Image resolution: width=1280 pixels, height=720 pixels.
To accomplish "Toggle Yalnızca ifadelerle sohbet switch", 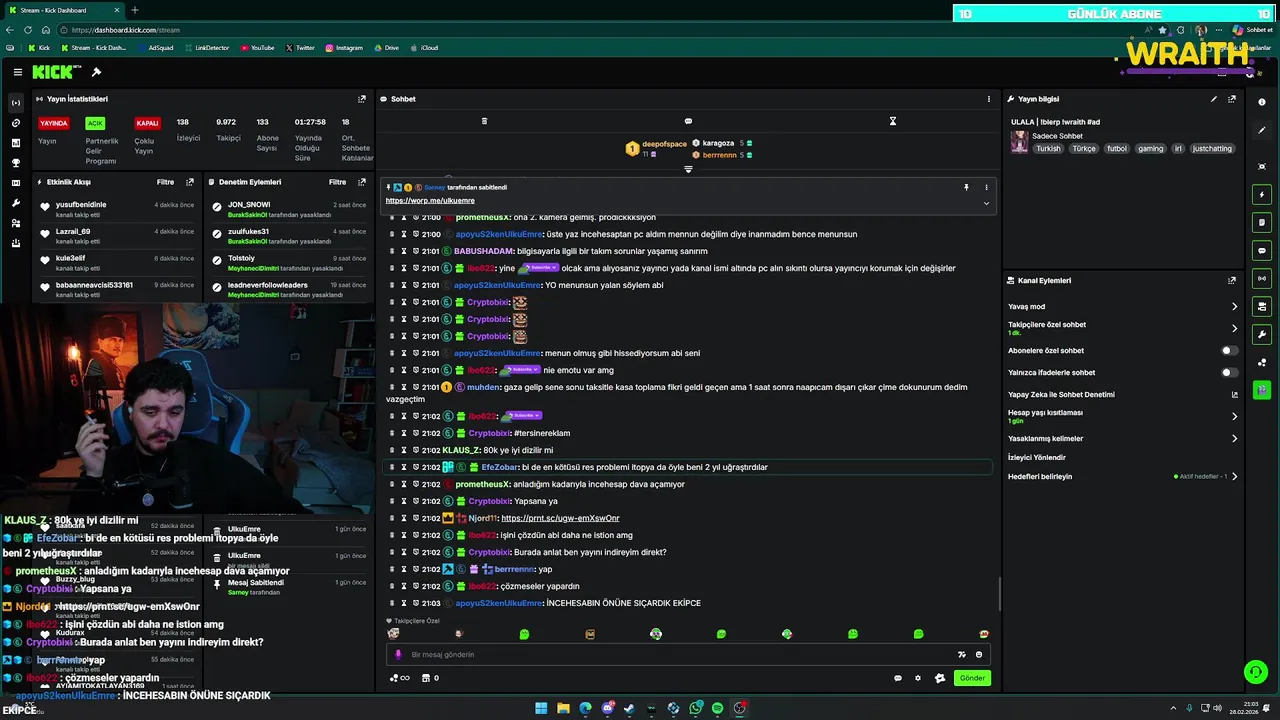I will 1229,373.
